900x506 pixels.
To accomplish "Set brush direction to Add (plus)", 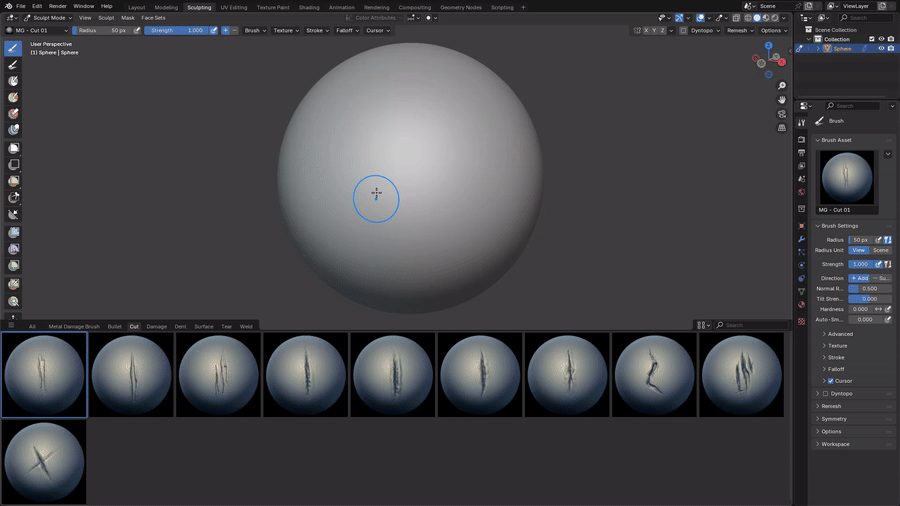I will click(x=226, y=30).
